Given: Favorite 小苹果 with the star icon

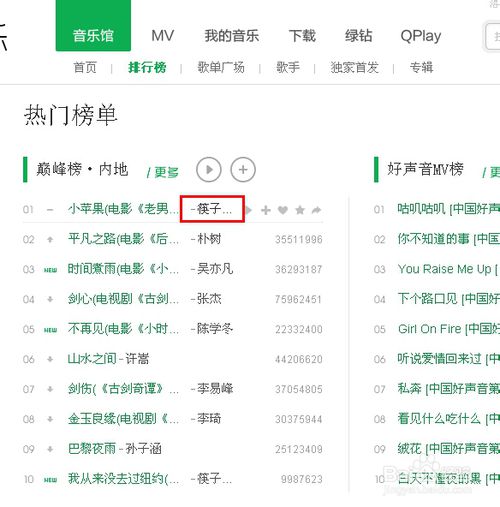Looking at the screenshot, I should [x=300, y=210].
